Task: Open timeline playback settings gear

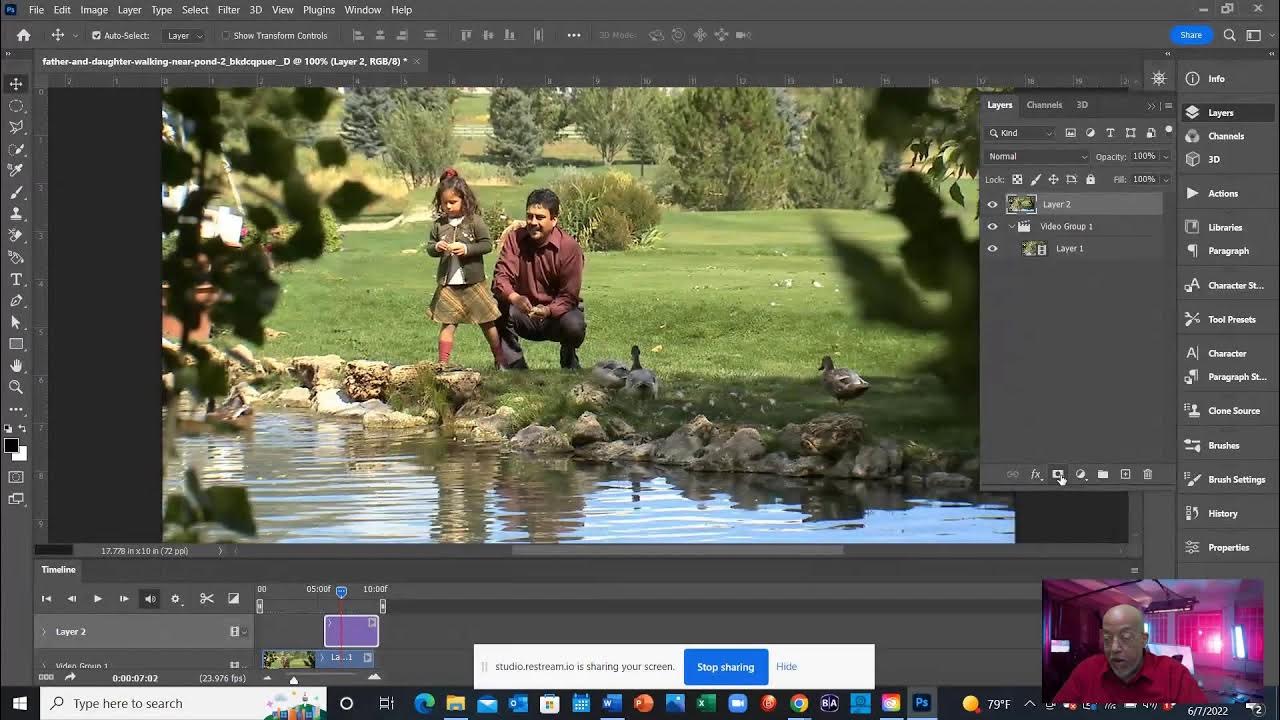Action: (x=176, y=599)
